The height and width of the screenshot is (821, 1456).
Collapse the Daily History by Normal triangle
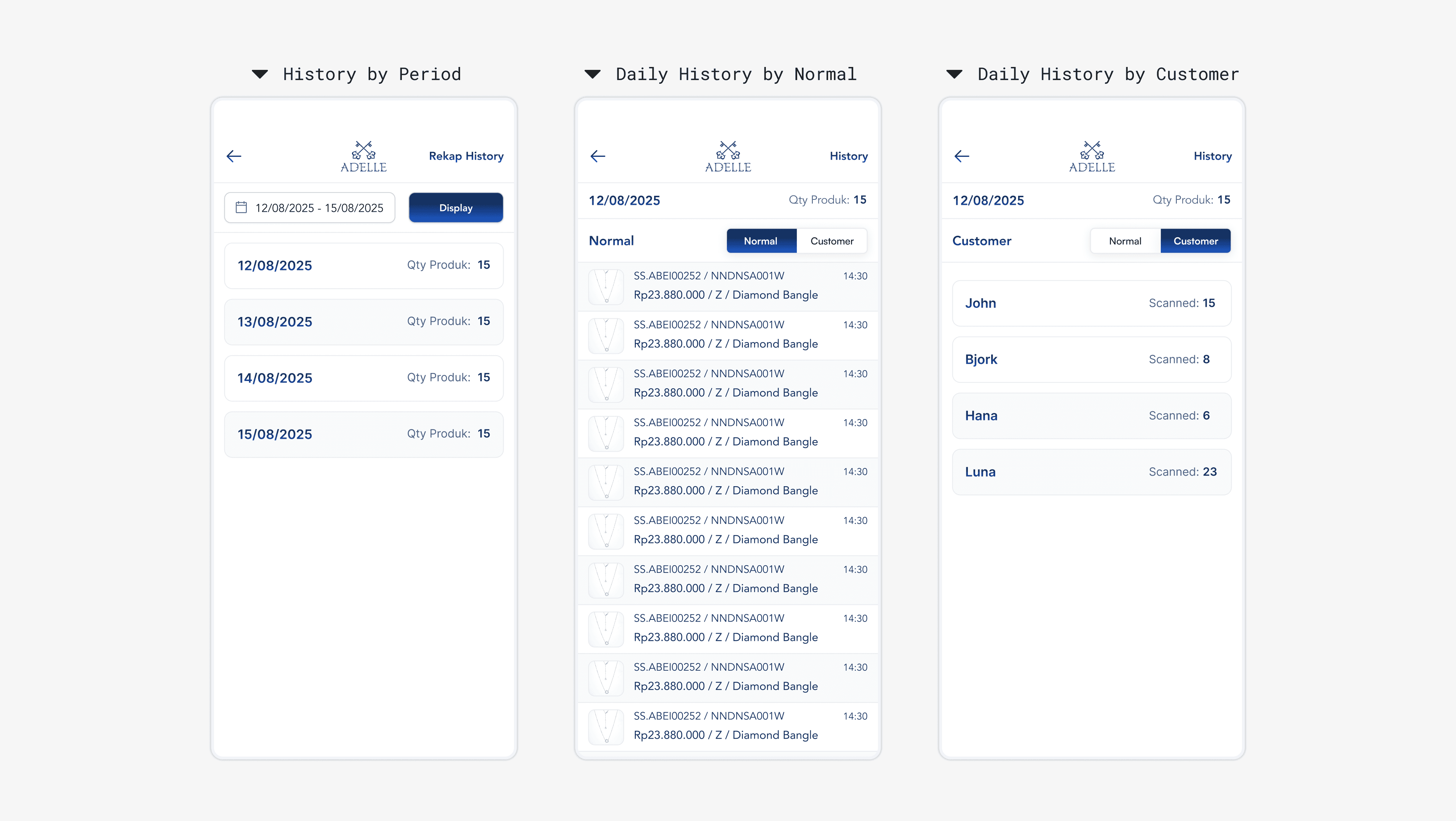click(x=592, y=74)
